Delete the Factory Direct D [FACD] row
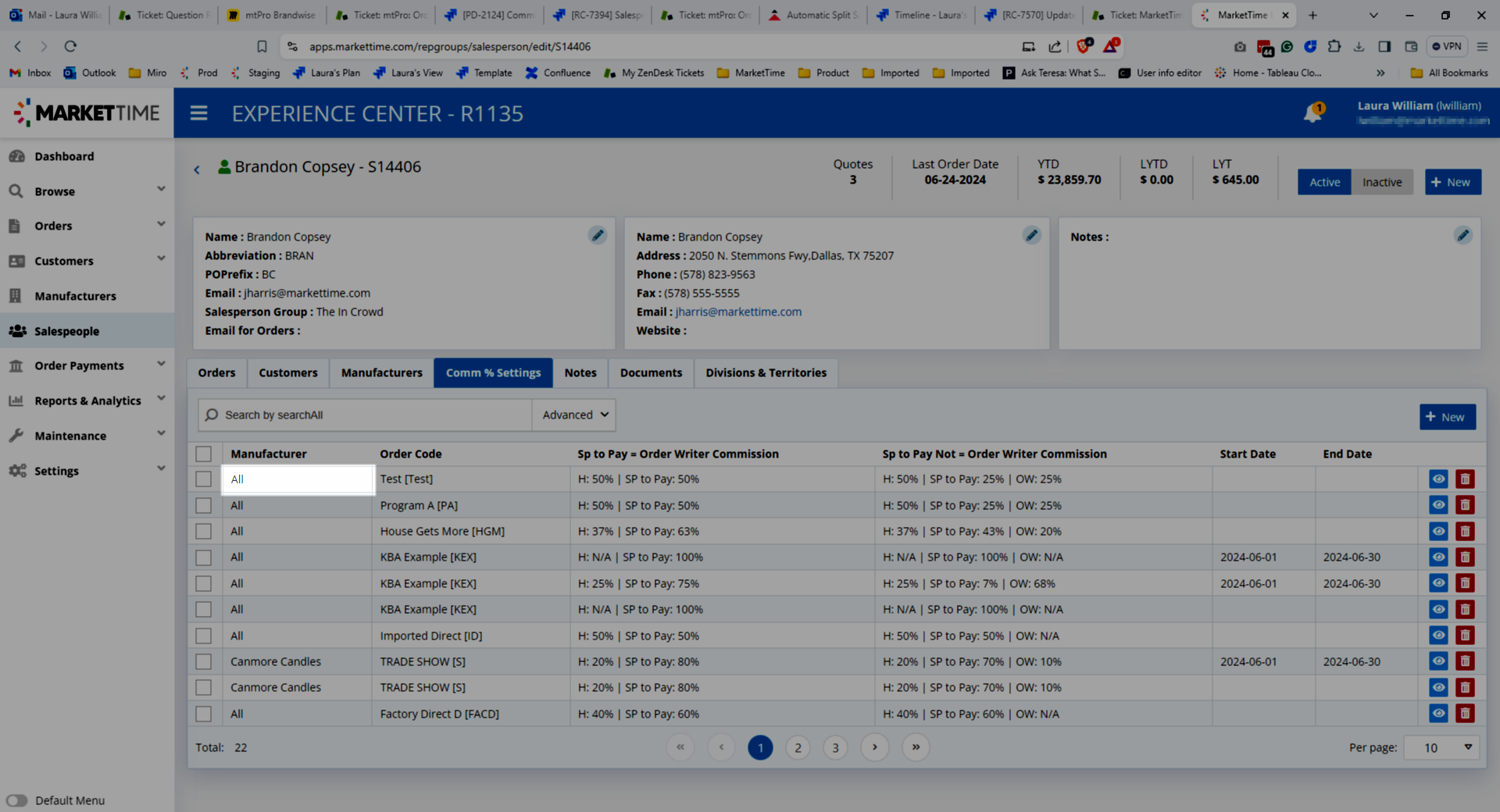Screen dimensions: 1500x812 click(1465, 714)
